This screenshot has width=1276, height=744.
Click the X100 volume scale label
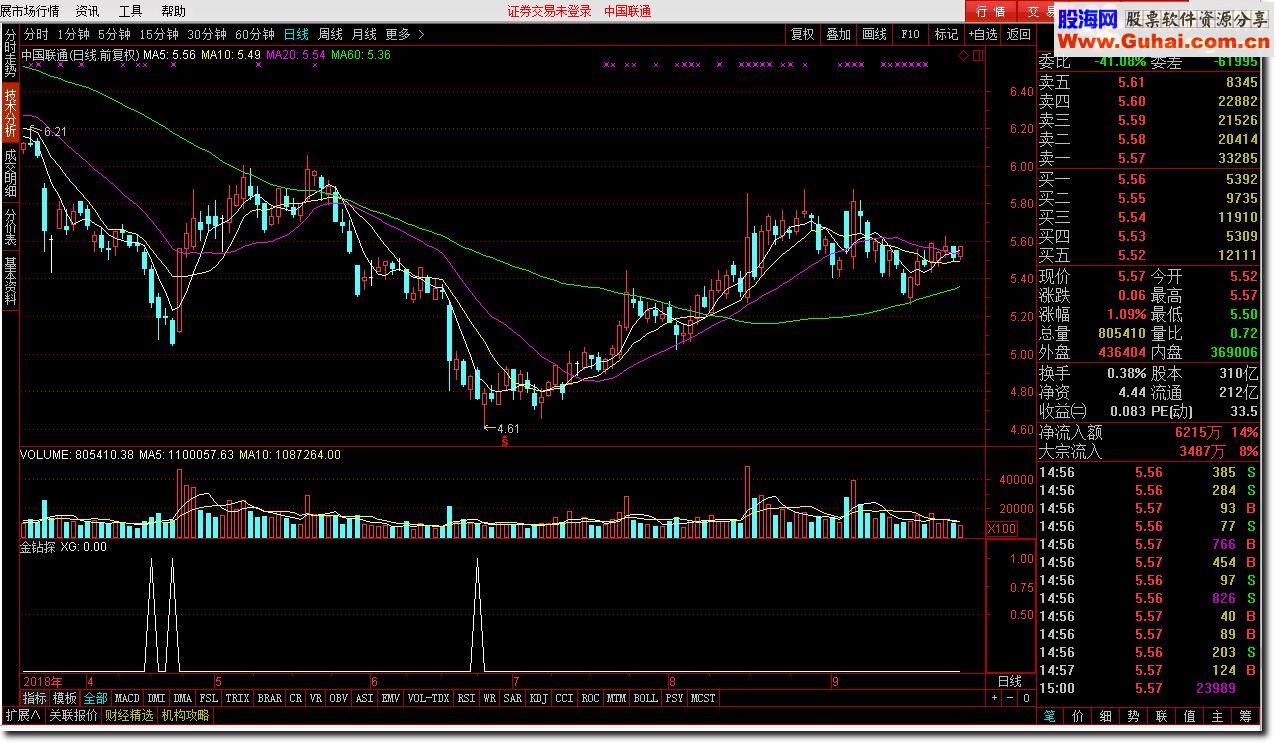[1002, 529]
